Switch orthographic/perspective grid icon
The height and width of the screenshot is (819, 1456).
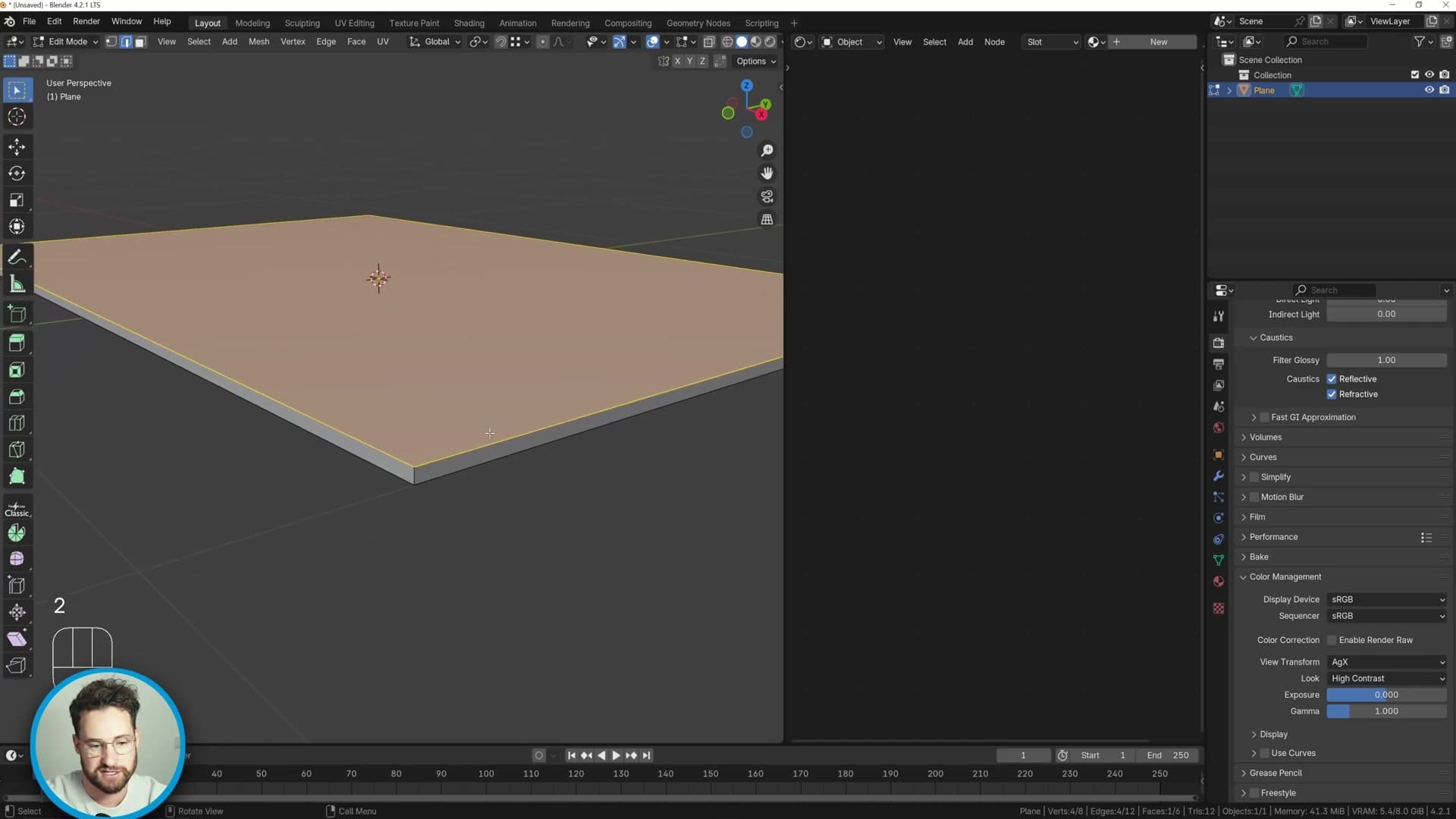pyautogui.click(x=767, y=219)
